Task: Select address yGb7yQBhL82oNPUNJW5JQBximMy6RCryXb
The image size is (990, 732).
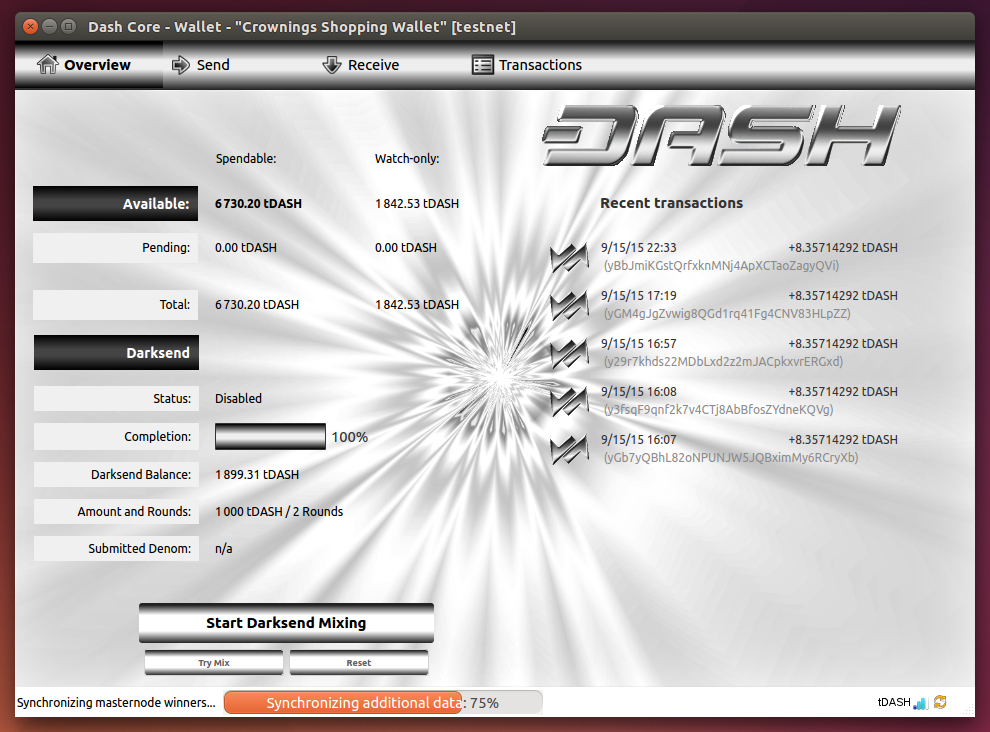Action: tap(731, 458)
